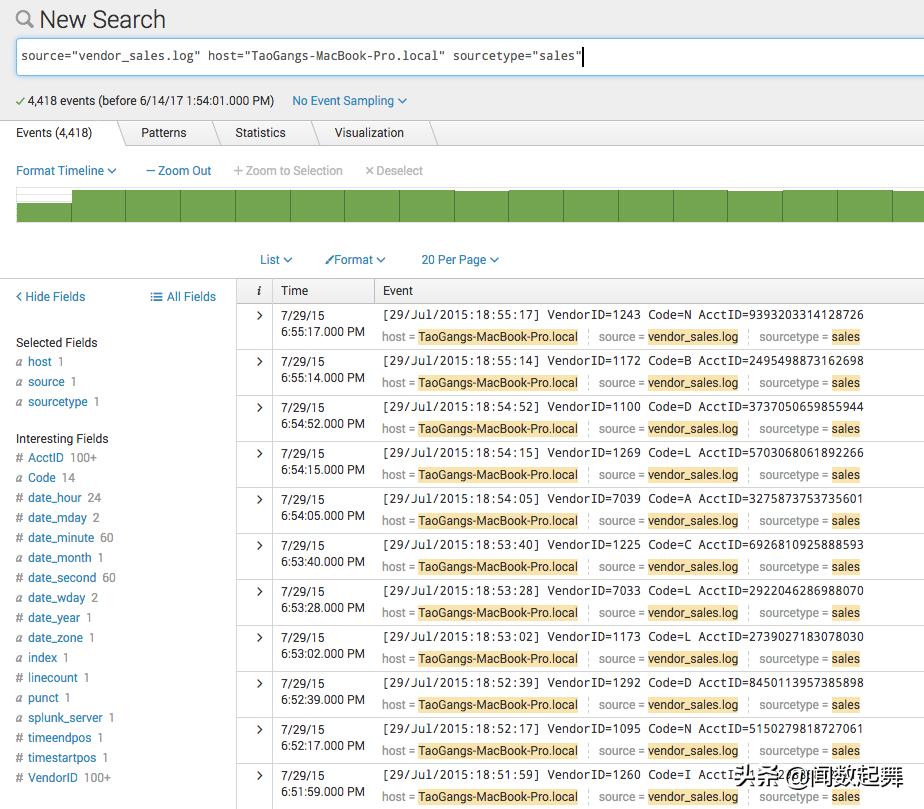
Task: Expand the 6:54:52.000 PM event row
Action: pos(259,407)
